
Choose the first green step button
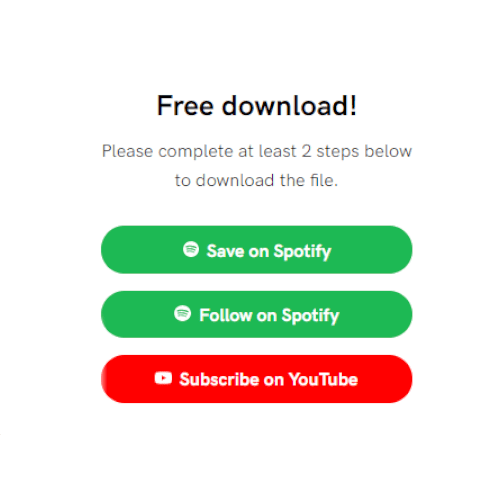click(x=256, y=250)
